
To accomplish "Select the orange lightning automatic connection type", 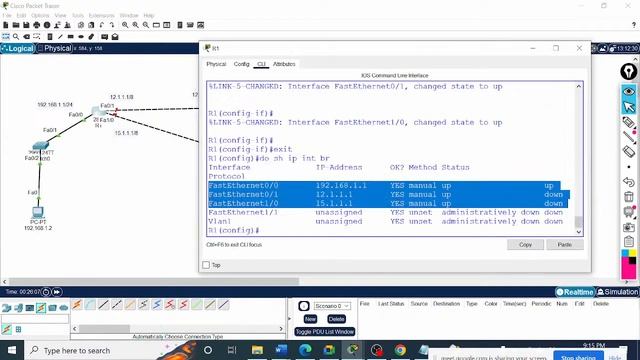I will click(x=77, y=304).
